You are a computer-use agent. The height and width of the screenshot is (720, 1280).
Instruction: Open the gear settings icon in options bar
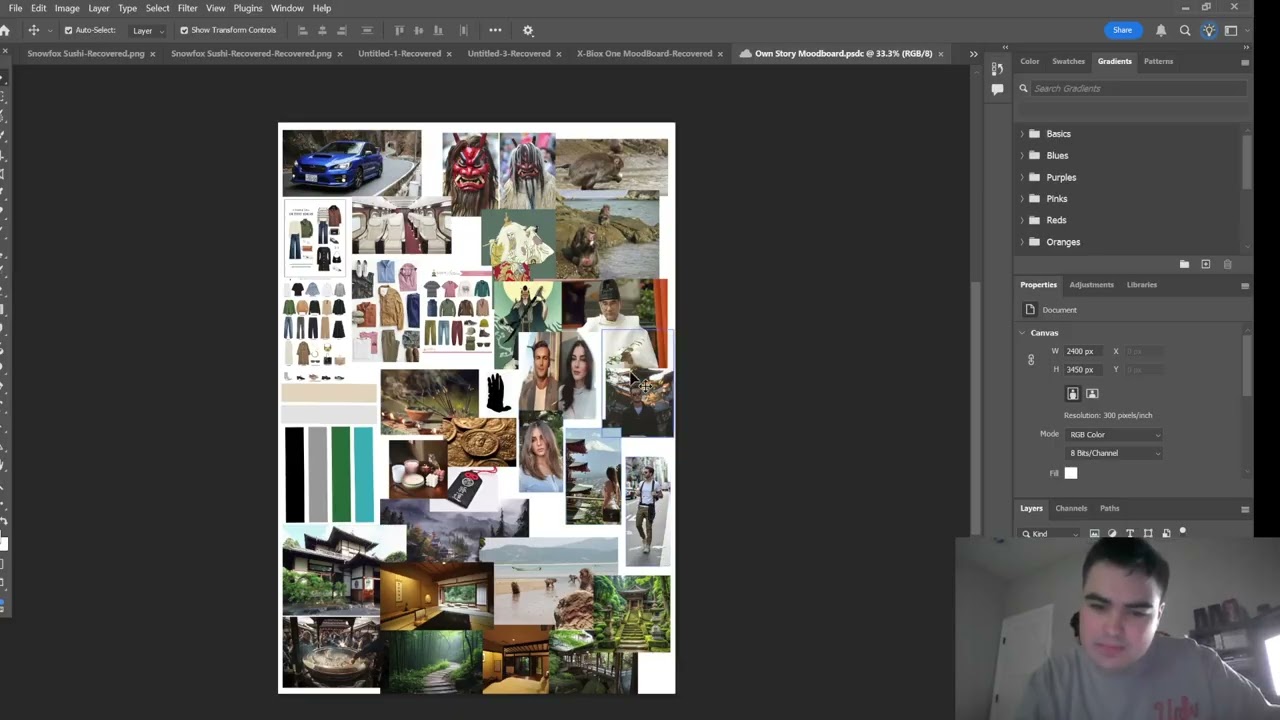528,30
